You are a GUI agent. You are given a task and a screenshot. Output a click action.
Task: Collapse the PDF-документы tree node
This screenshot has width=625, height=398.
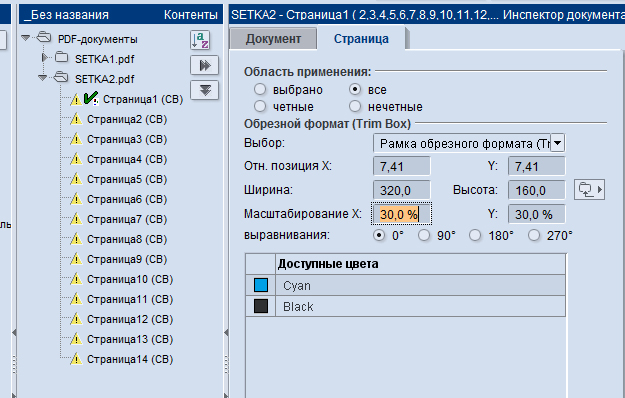[x=26, y=38]
